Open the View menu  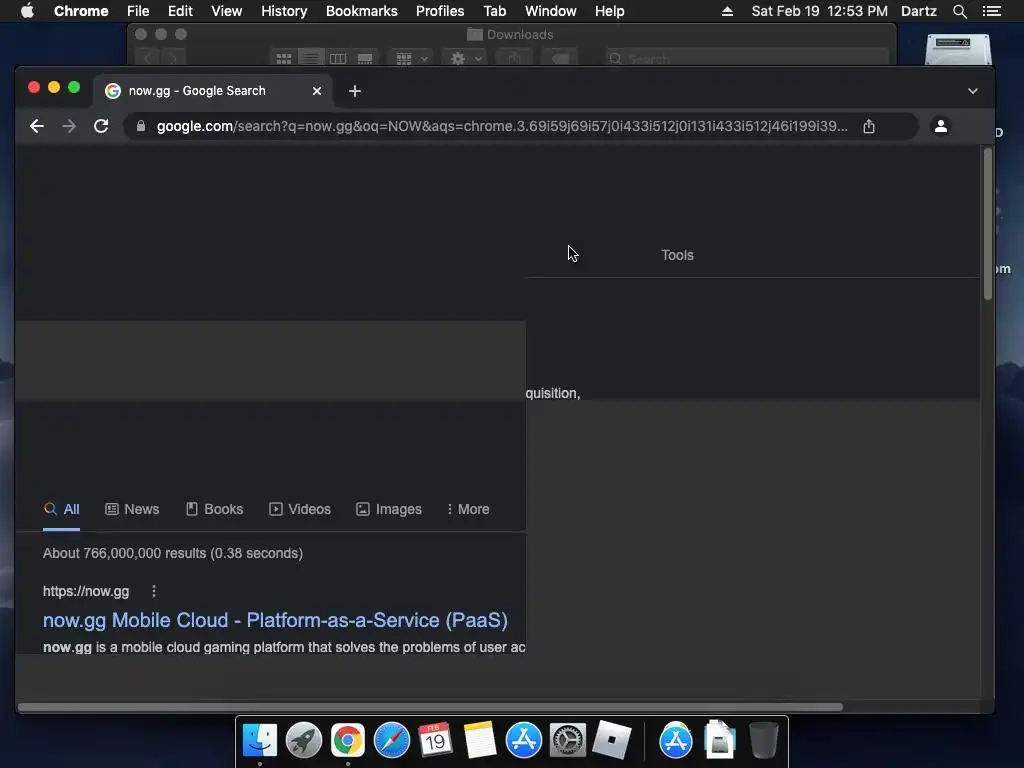click(227, 11)
